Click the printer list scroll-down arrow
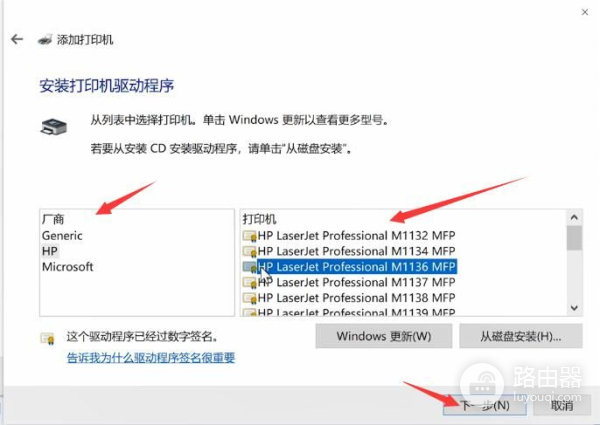The height and width of the screenshot is (425, 600). [x=574, y=308]
